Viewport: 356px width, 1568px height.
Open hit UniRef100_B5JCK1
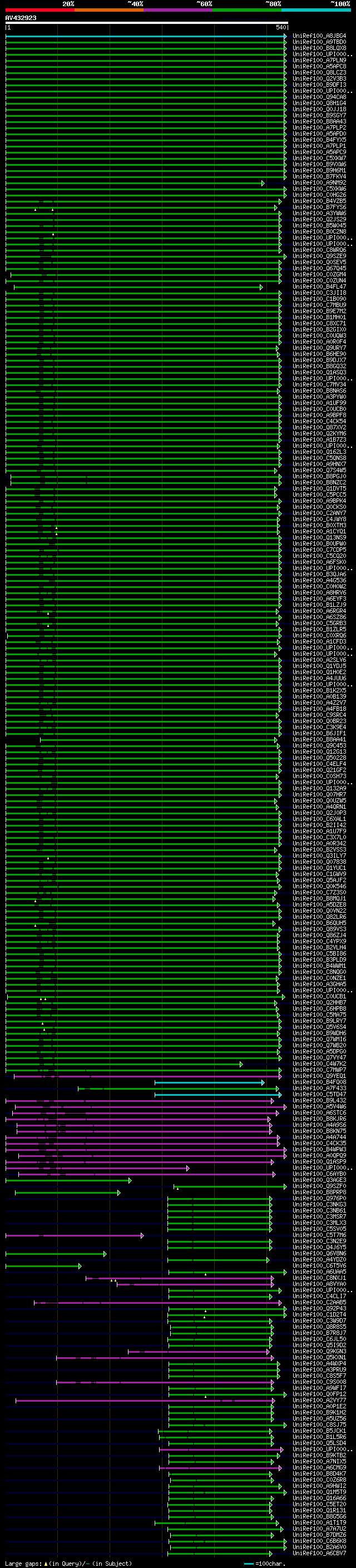pos(319,1431)
